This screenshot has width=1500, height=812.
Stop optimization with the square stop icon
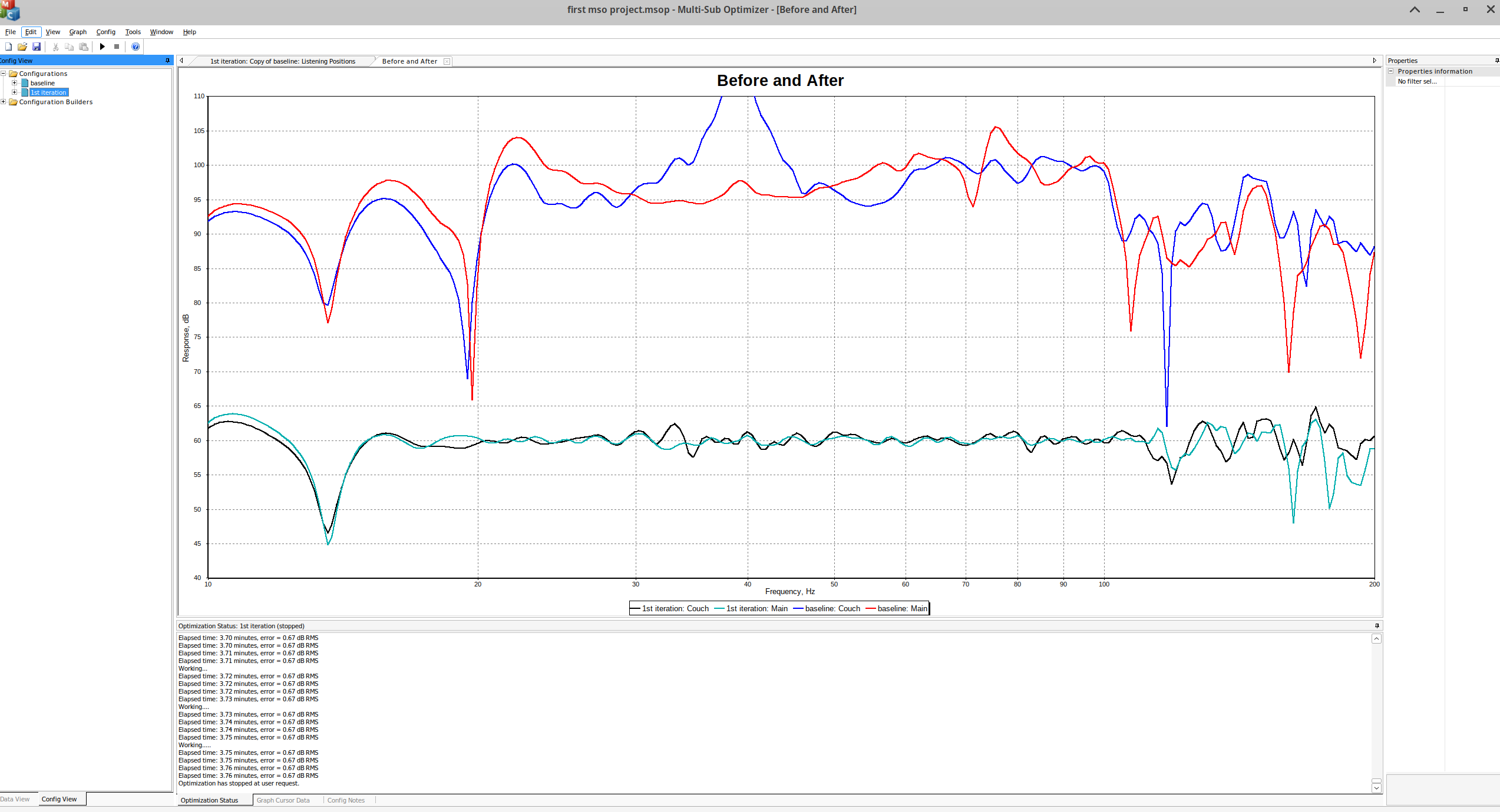point(117,47)
